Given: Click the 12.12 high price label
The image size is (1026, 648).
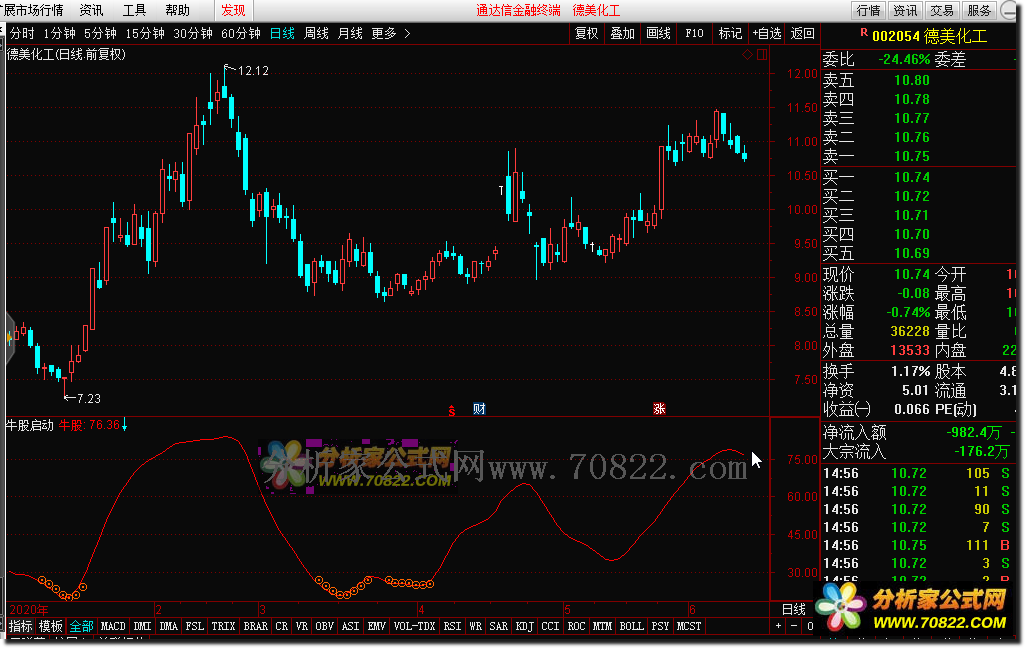Looking at the screenshot, I should pyautogui.click(x=253, y=71).
